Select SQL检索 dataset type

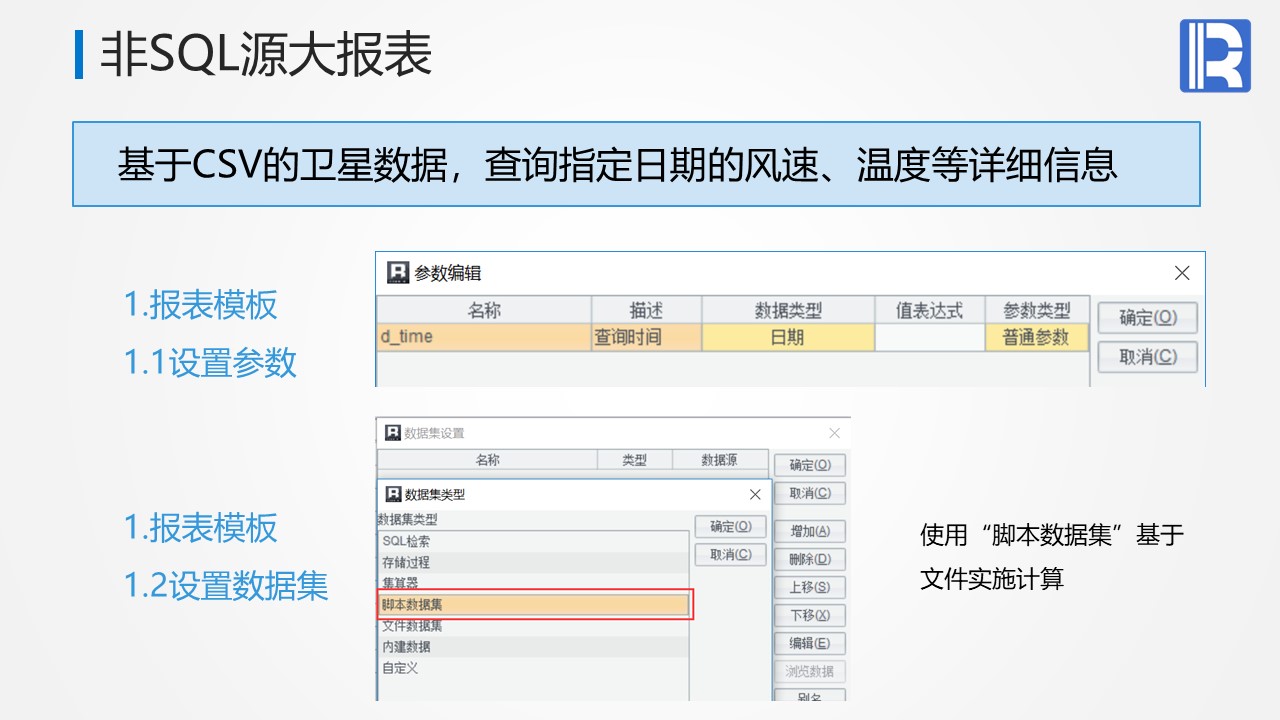[534, 541]
